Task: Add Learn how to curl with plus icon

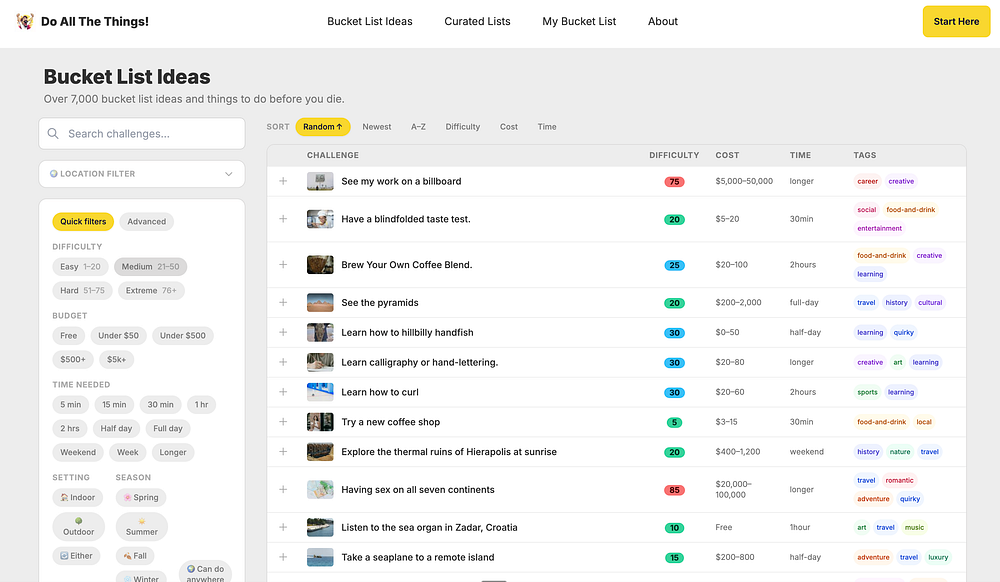Action: coord(283,392)
